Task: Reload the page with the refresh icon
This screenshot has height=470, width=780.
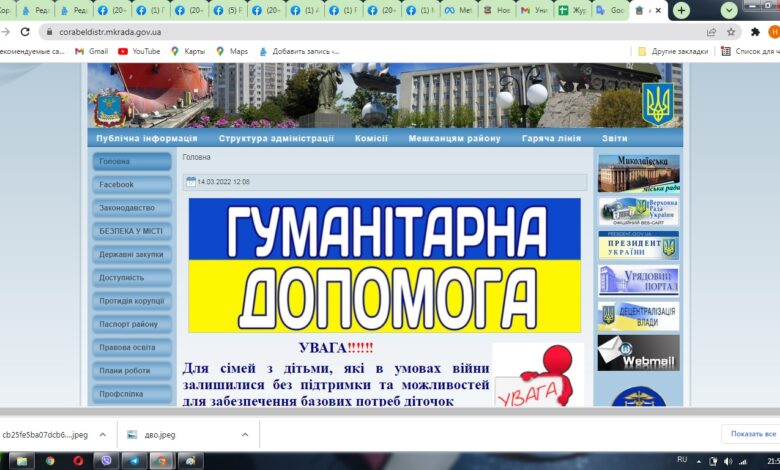Action: [x=25, y=32]
